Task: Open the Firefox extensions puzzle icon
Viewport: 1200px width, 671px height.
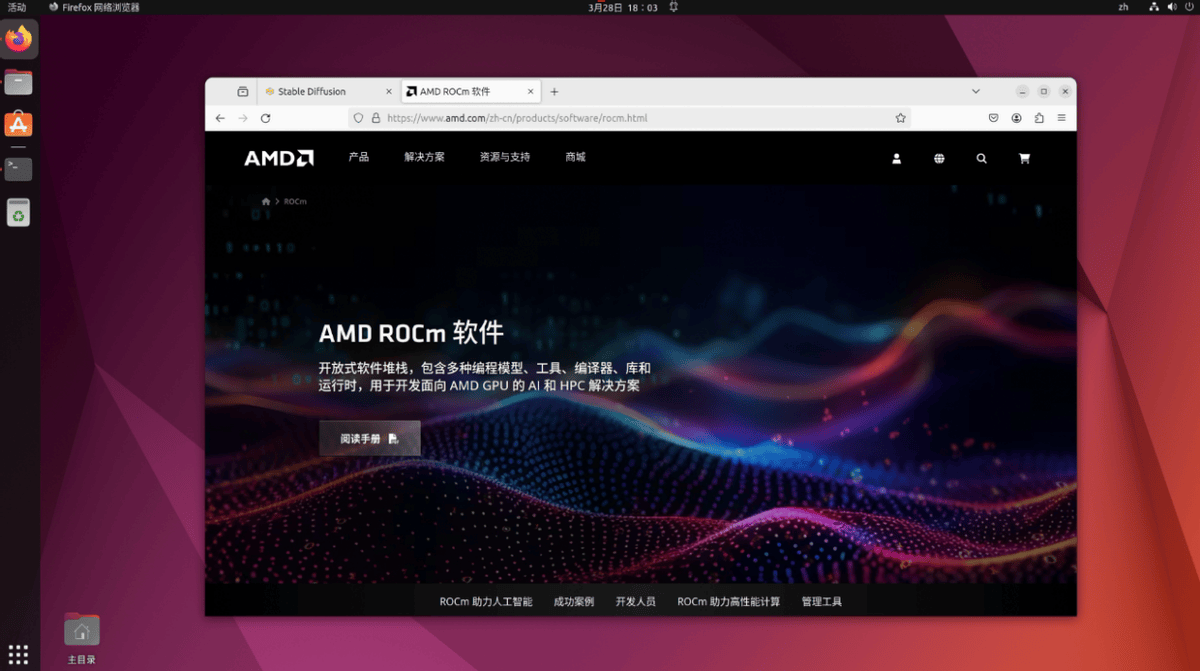Action: 1039,117
